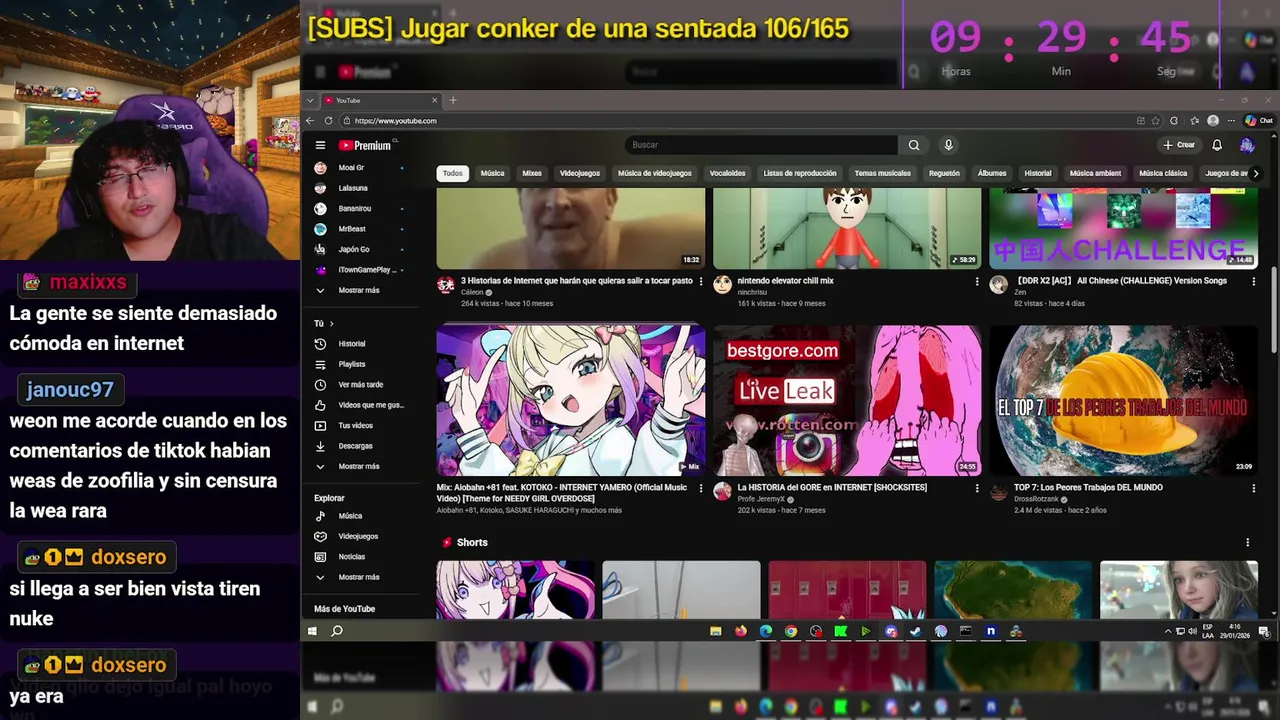Click All Chinese CHALLENGE Version Songs title
The width and height of the screenshot is (1280, 720).
pos(1121,281)
